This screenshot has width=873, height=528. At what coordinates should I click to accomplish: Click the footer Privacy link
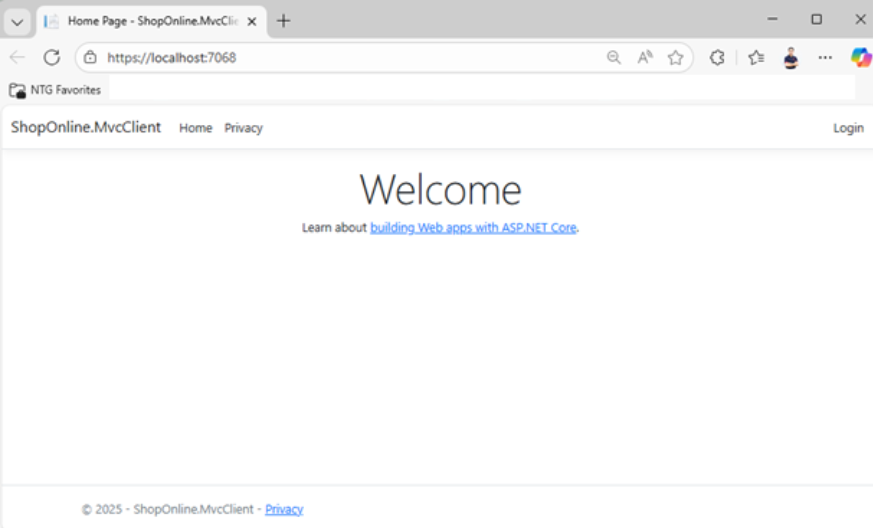click(x=284, y=509)
